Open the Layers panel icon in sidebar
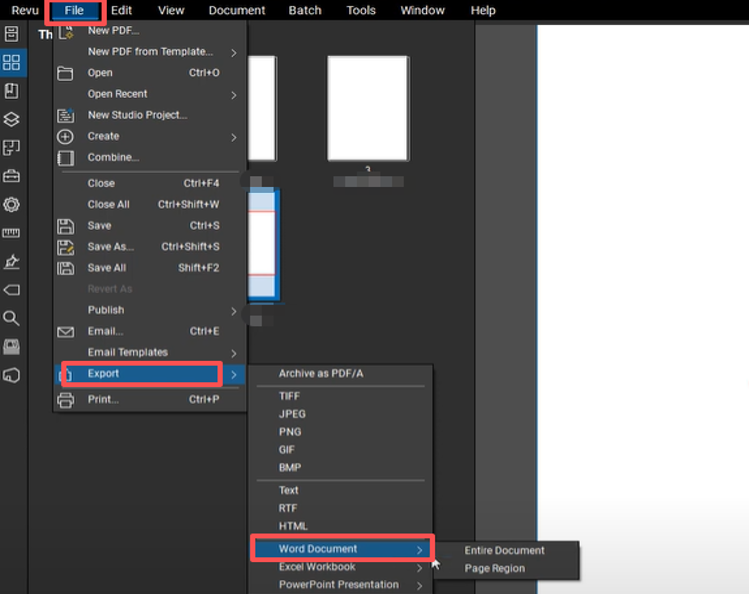The height and width of the screenshot is (594, 749). tap(11, 119)
